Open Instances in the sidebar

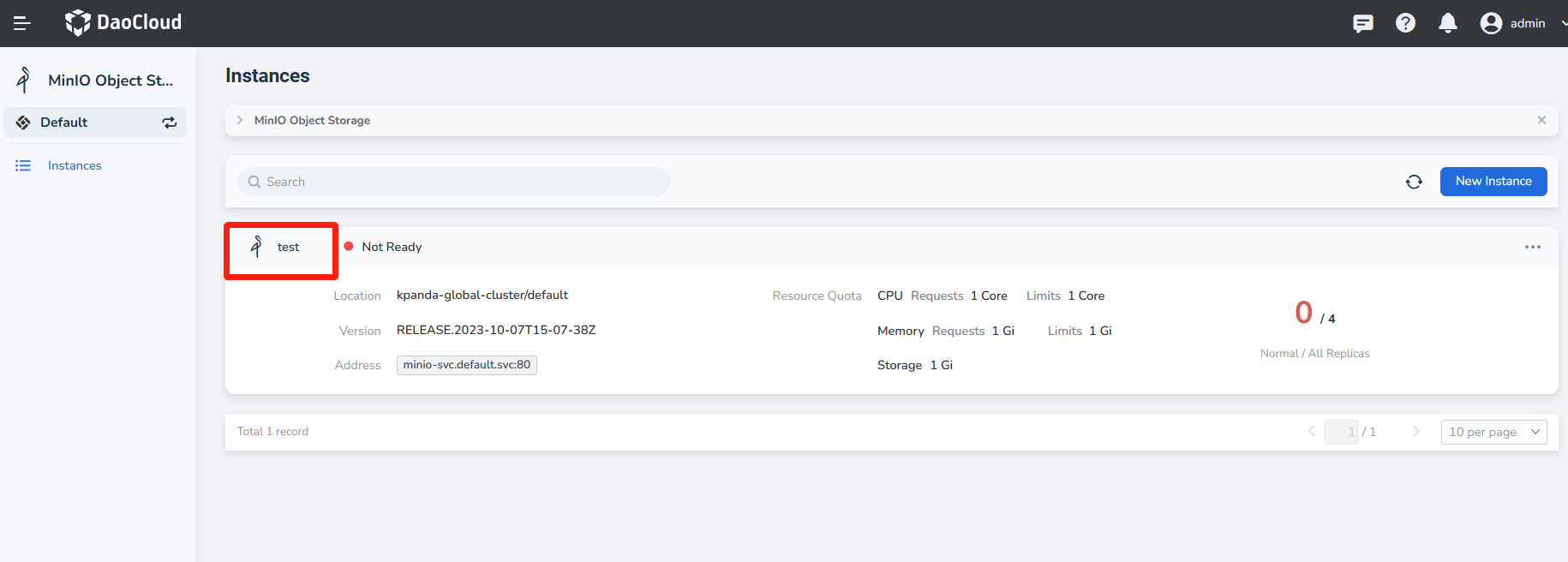[75, 165]
